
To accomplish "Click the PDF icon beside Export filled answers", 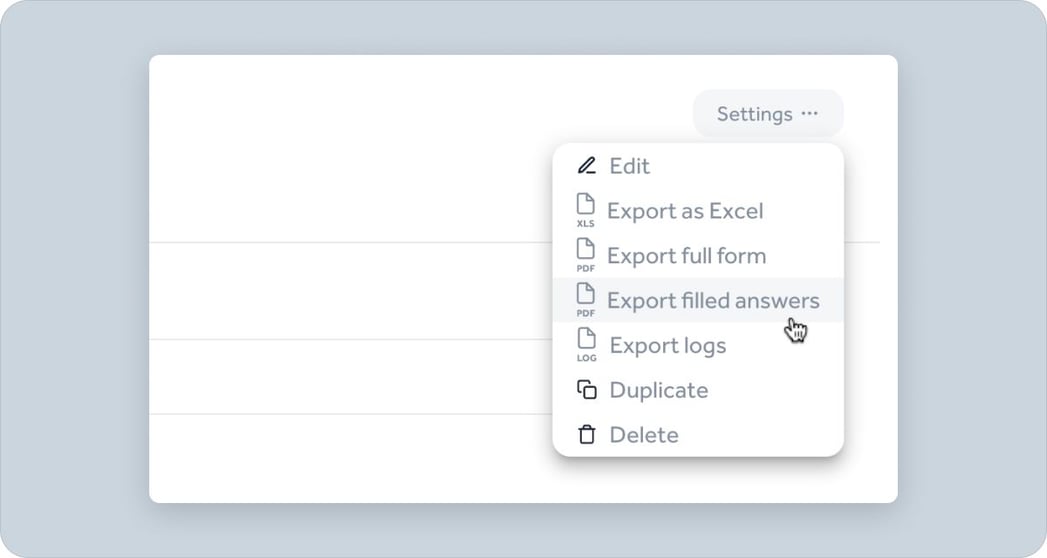I will [x=586, y=300].
